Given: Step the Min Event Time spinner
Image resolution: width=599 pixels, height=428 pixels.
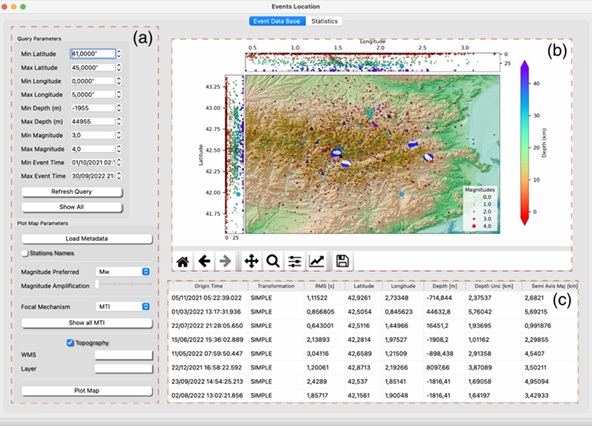Looking at the screenshot, I should pyautogui.click(x=119, y=162).
